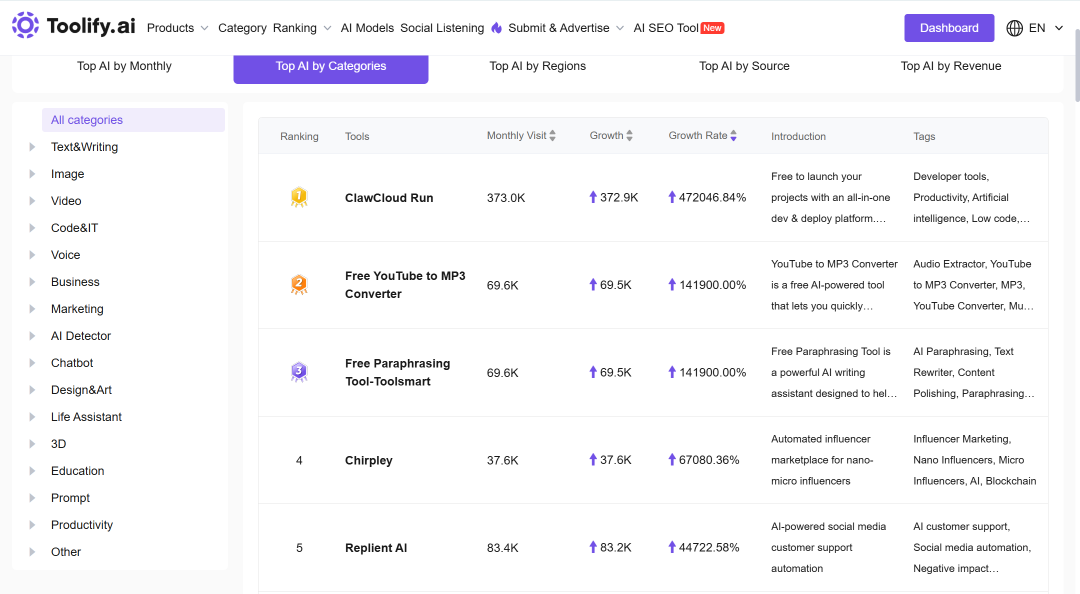
Task: Expand the Chatbot category arrow
Action: [32, 362]
